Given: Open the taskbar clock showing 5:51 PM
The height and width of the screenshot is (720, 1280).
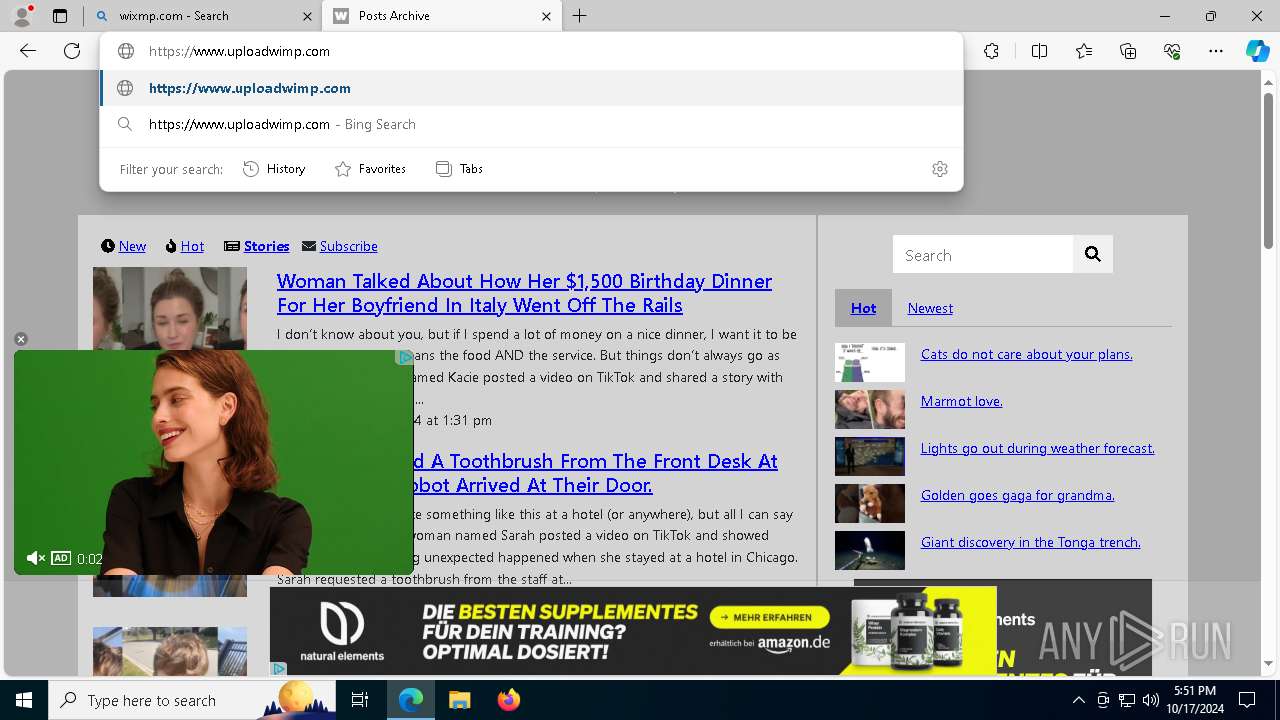Looking at the screenshot, I should [x=1195, y=700].
